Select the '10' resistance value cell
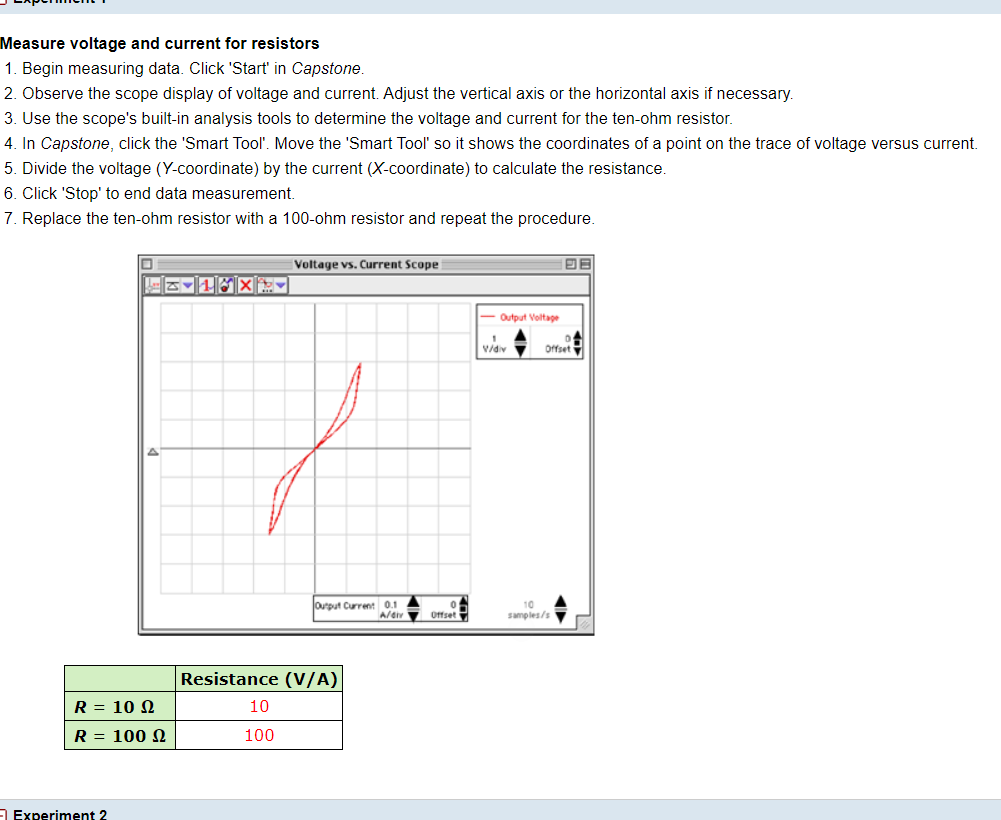 pos(259,706)
